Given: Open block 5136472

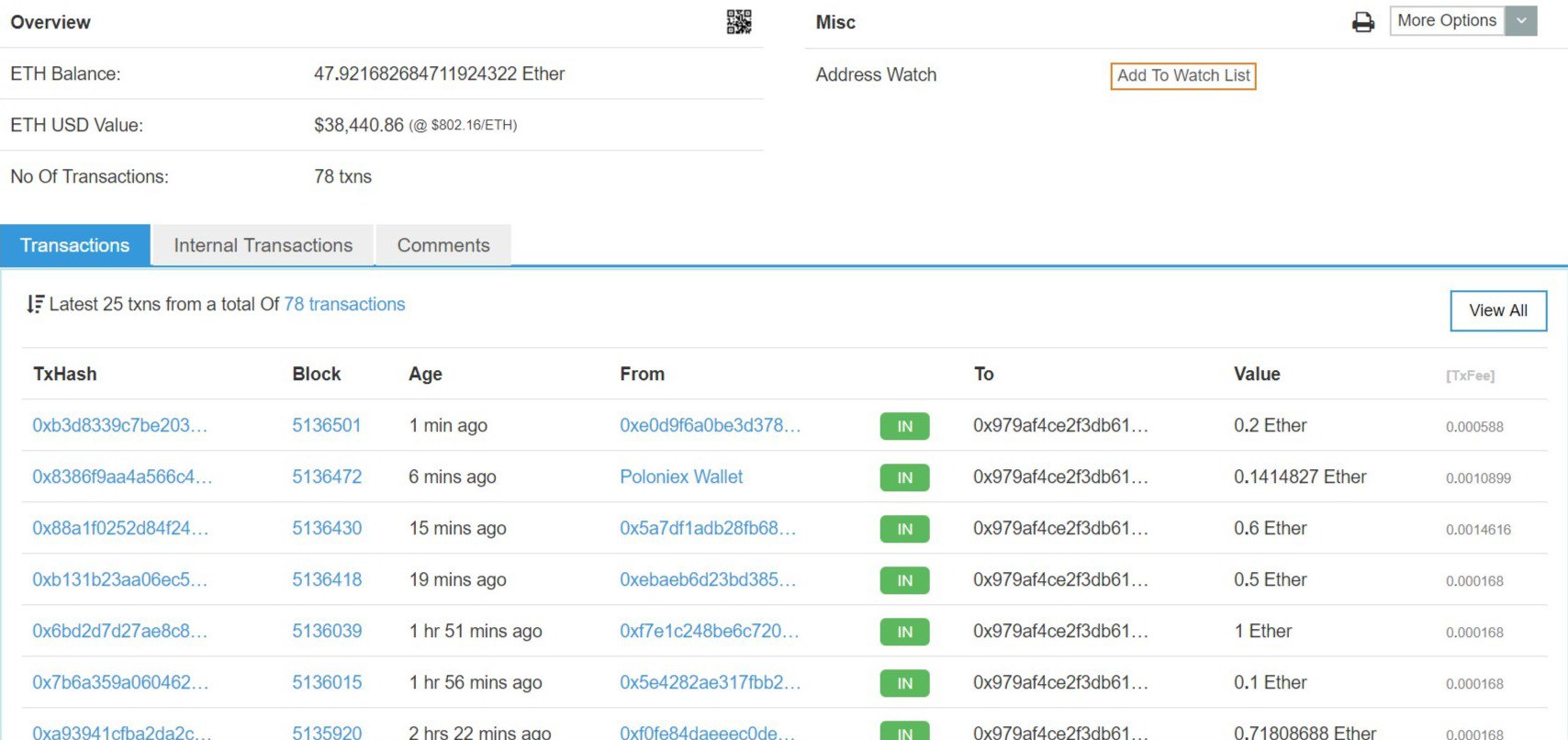Looking at the screenshot, I should [x=327, y=477].
